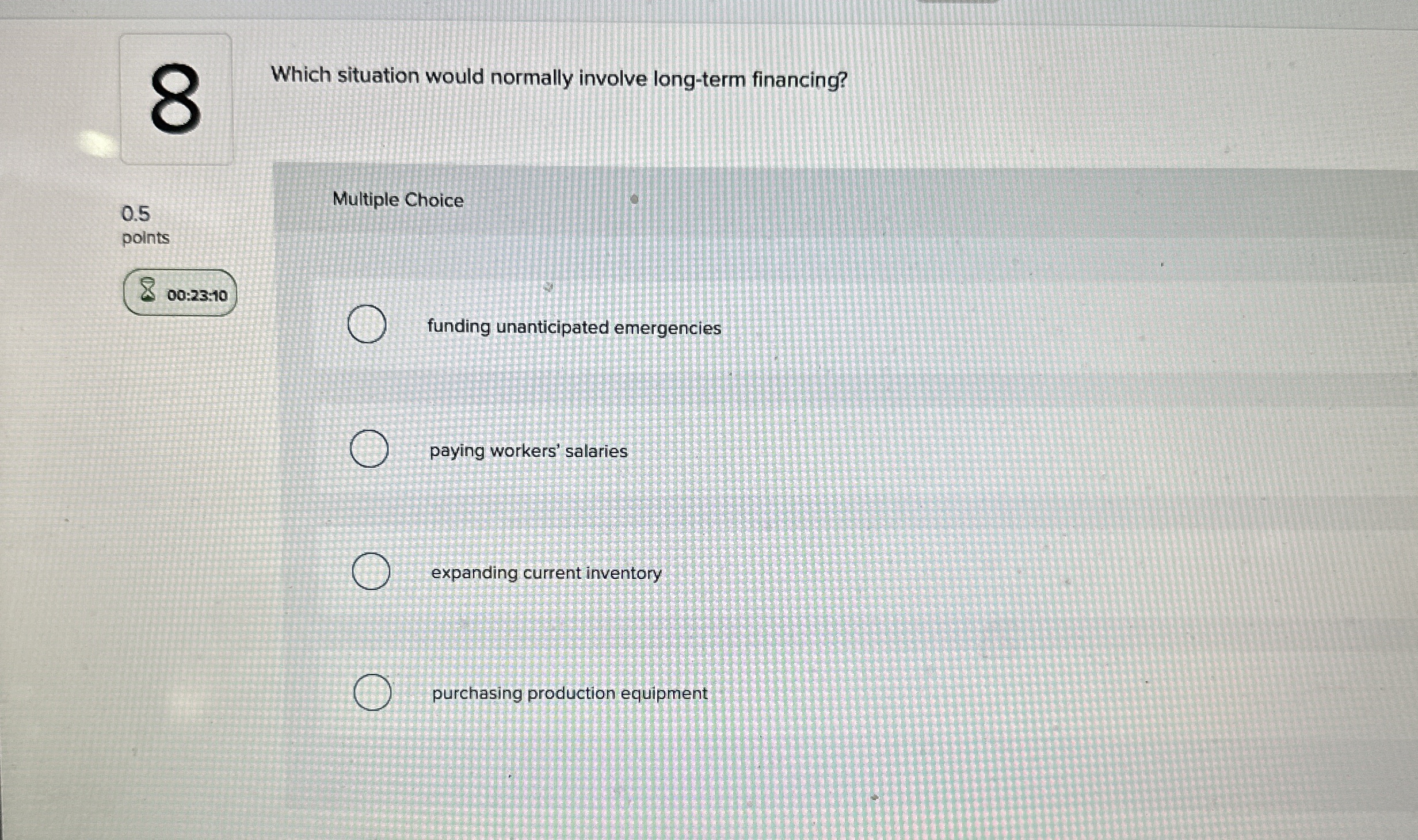Click the question text about long-term financing
The width and height of the screenshot is (1418, 840).
558,78
